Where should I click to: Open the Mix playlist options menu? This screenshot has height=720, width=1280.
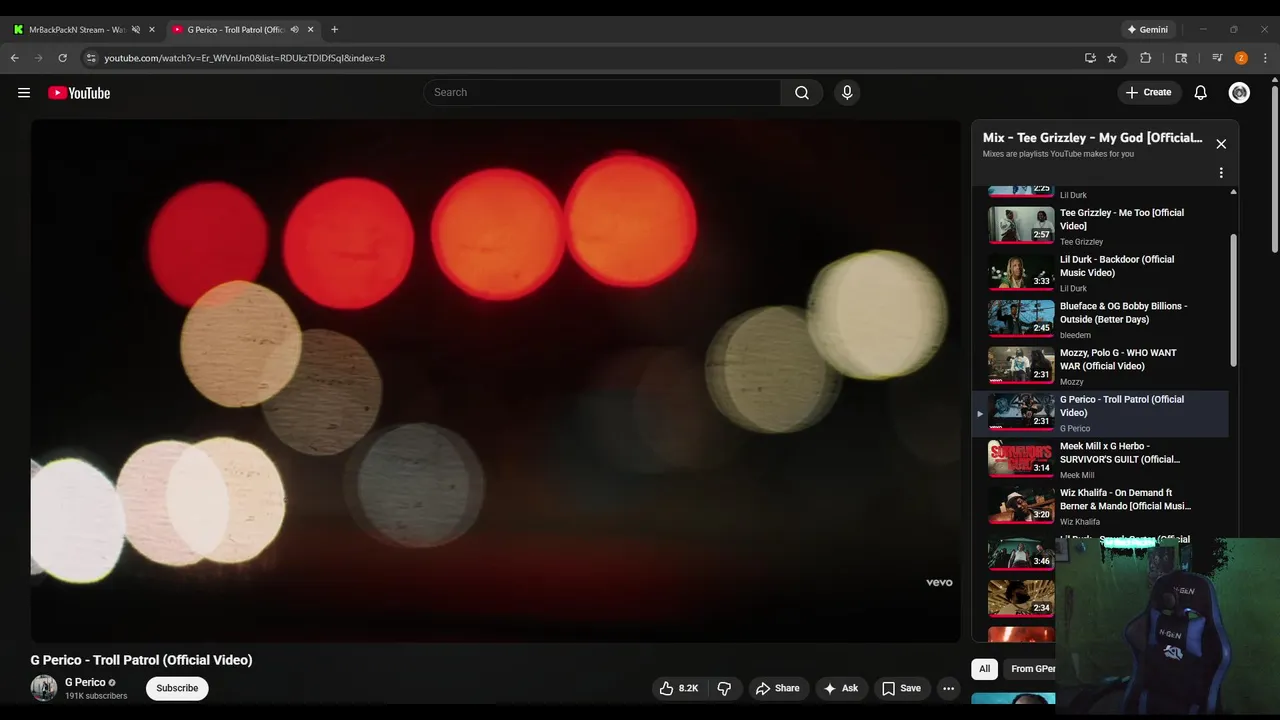click(1221, 173)
